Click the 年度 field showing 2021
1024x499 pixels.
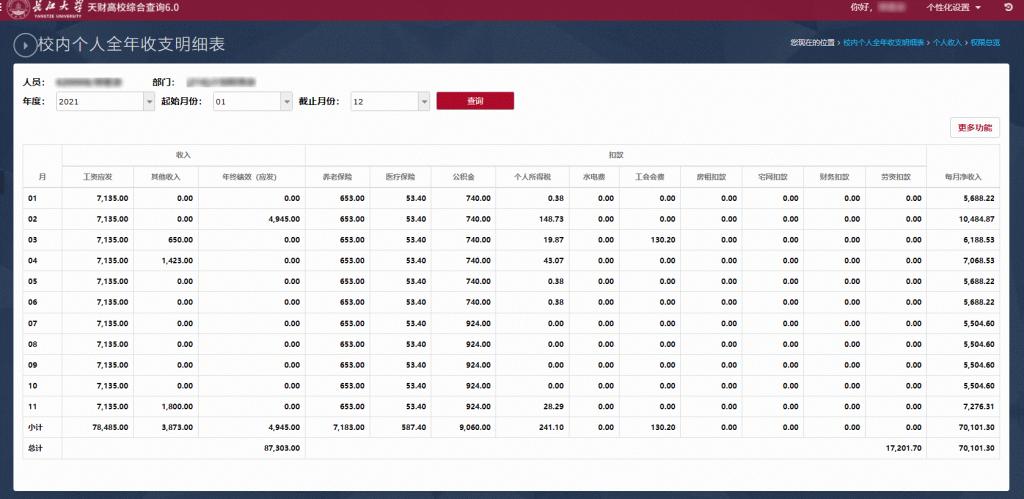point(98,102)
